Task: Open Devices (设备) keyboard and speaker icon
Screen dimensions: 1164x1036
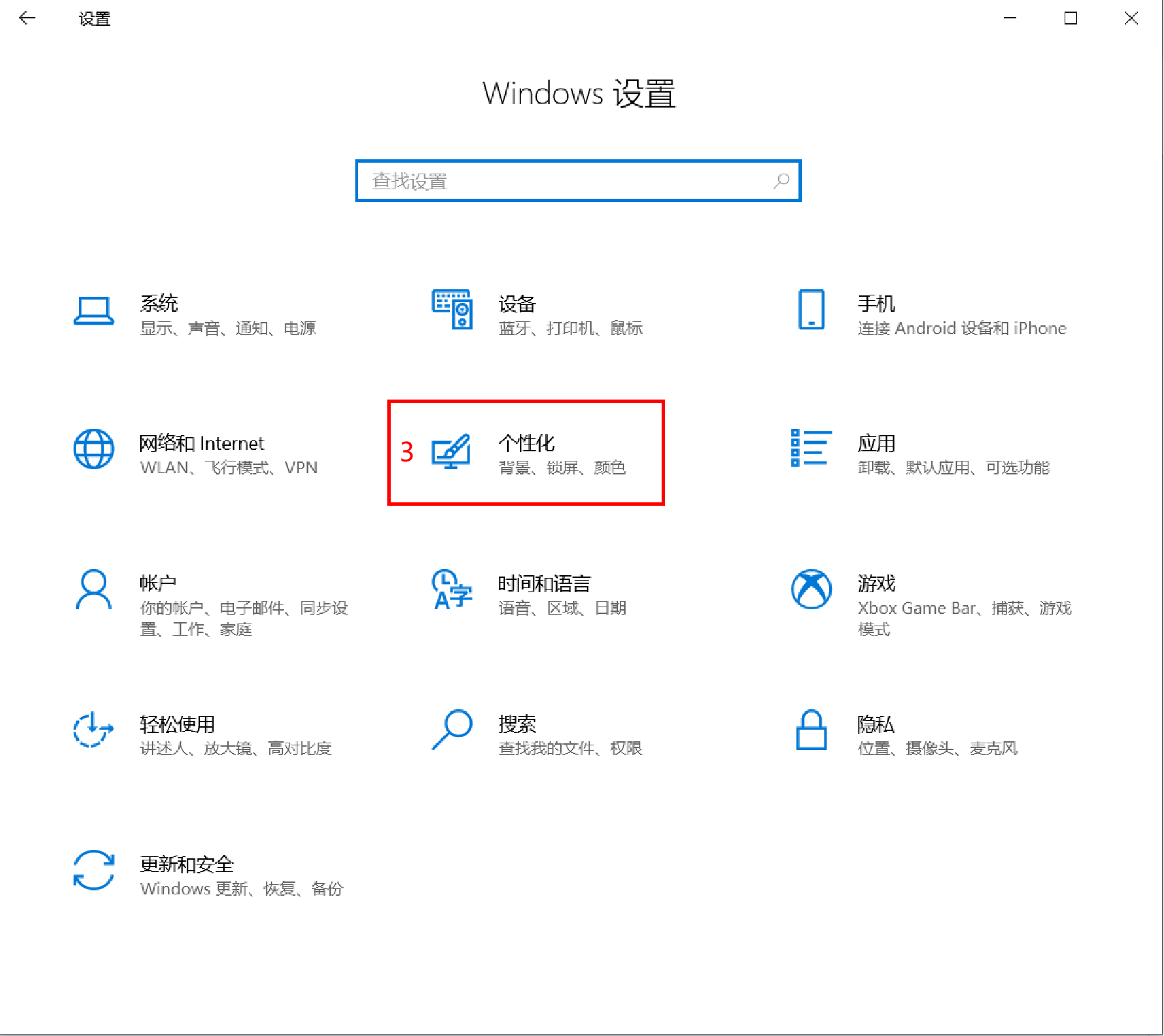Action: (452, 309)
